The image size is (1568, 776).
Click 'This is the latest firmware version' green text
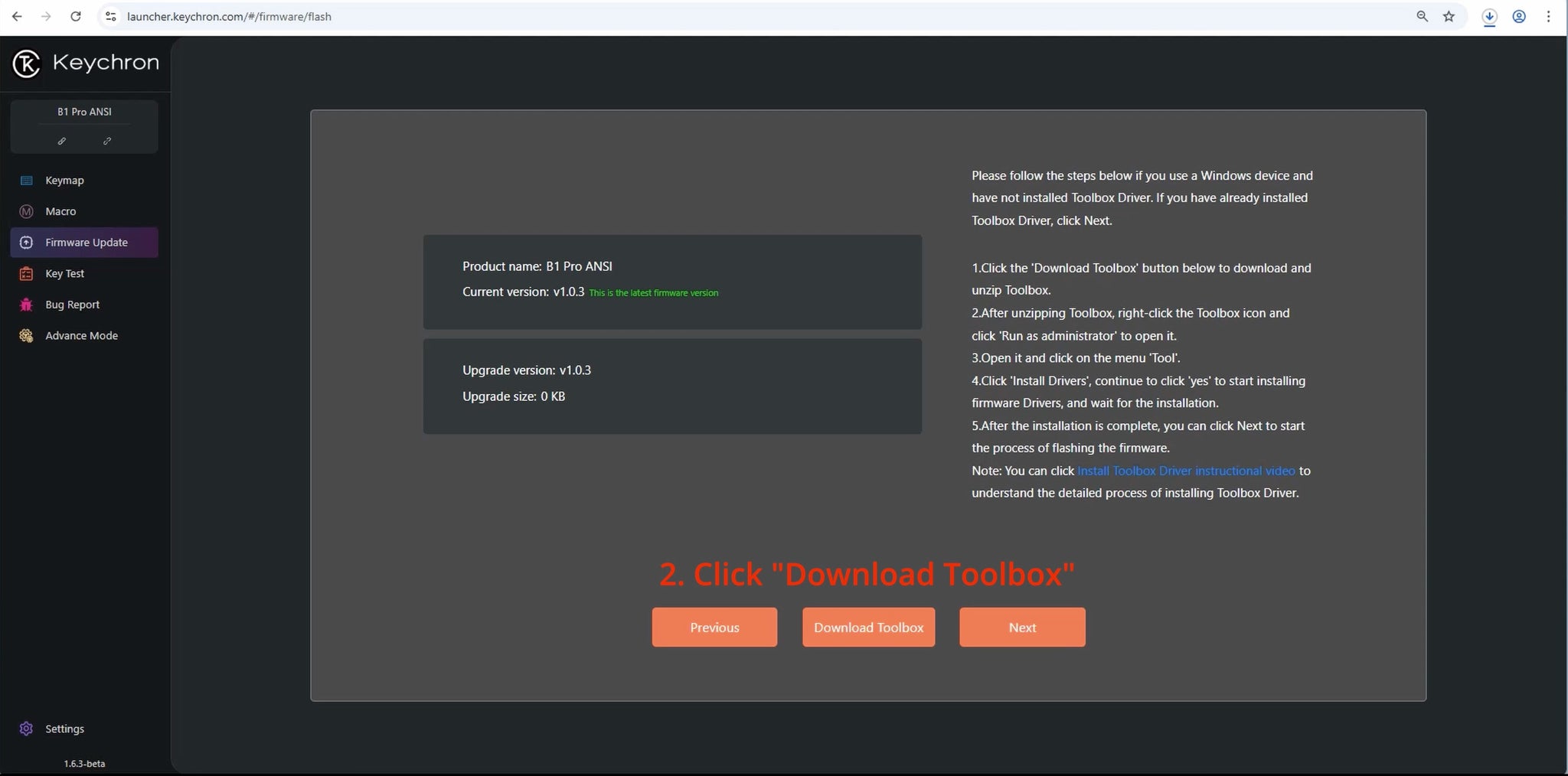(x=653, y=293)
